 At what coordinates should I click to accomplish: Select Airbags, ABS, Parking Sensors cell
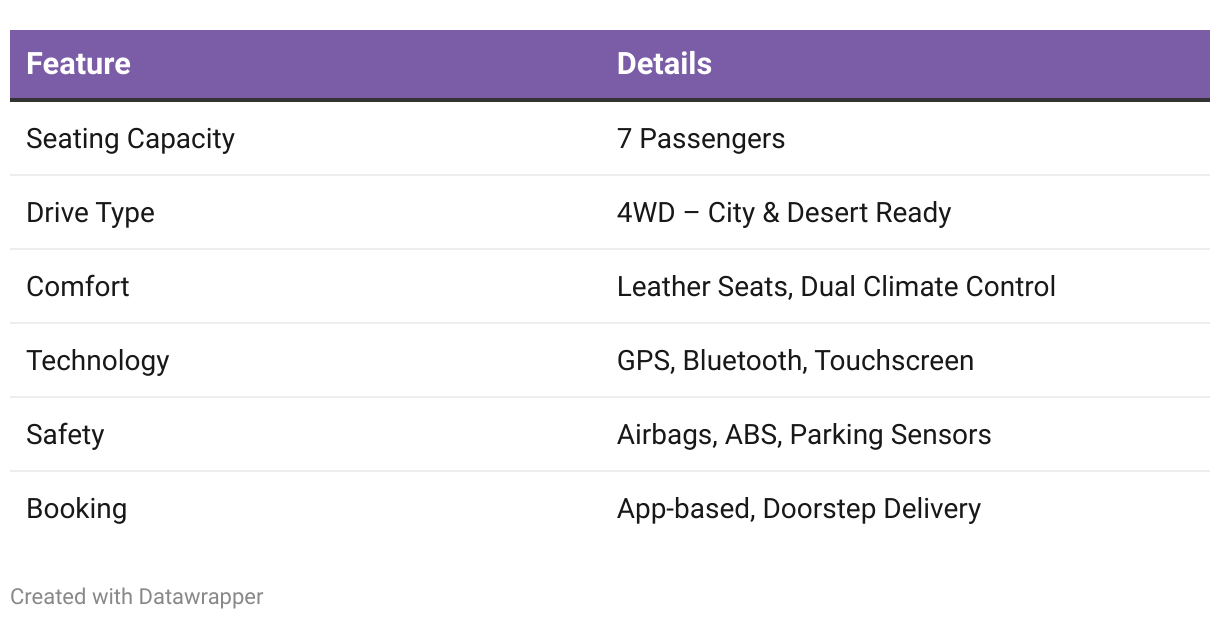coord(804,435)
